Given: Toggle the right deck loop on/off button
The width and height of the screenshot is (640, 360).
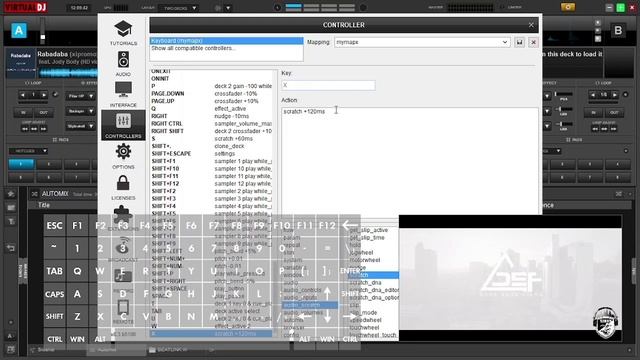Looking at the screenshot, I should point(625,95).
